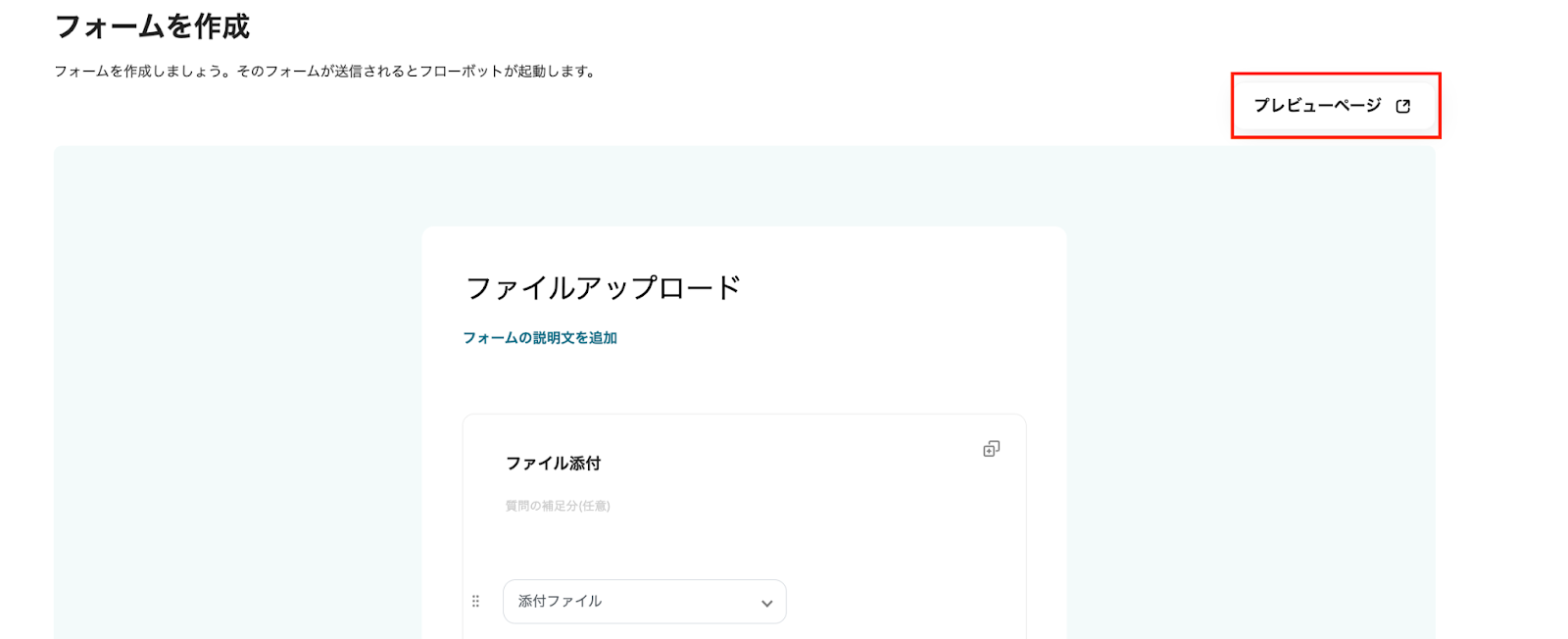Focus the supplementary note placeholder under ファイル添付
The width and height of the screenshot is (1568, 639).
tap(558, 506)
